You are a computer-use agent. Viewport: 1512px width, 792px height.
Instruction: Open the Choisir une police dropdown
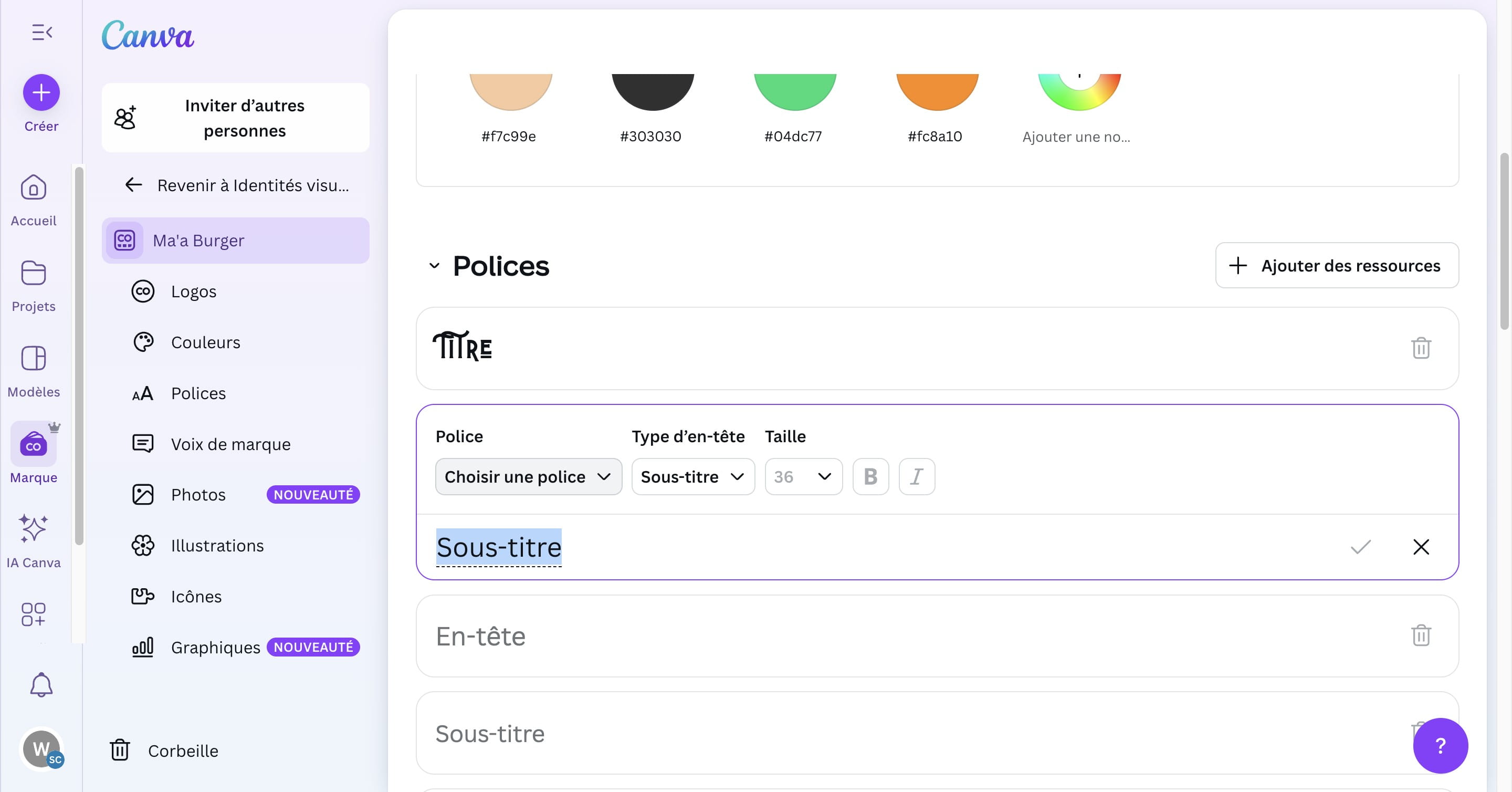tap(528, 476)
